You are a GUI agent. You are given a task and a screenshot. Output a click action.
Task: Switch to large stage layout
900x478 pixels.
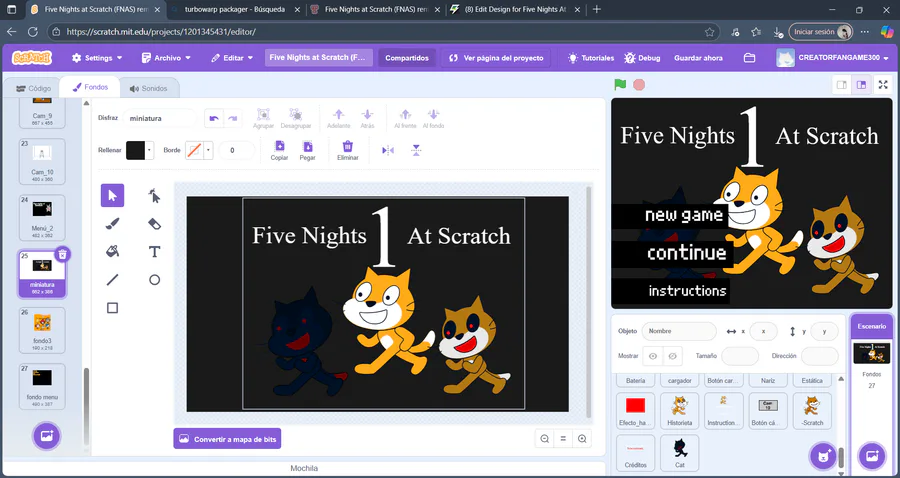point(861,85)
